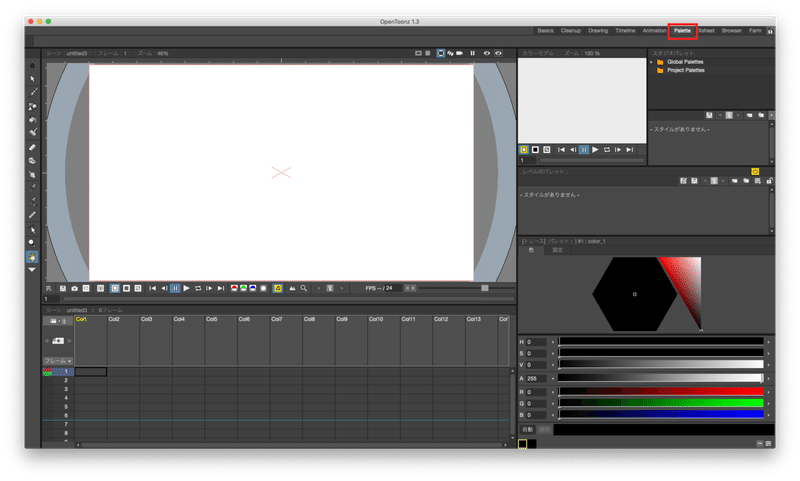Open the histogram in viewer bar

click(292, 288)
